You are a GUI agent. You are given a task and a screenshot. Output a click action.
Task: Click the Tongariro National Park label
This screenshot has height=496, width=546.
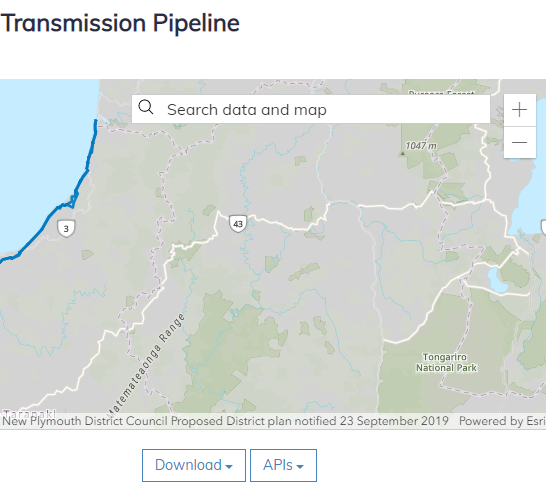(446, 363)
